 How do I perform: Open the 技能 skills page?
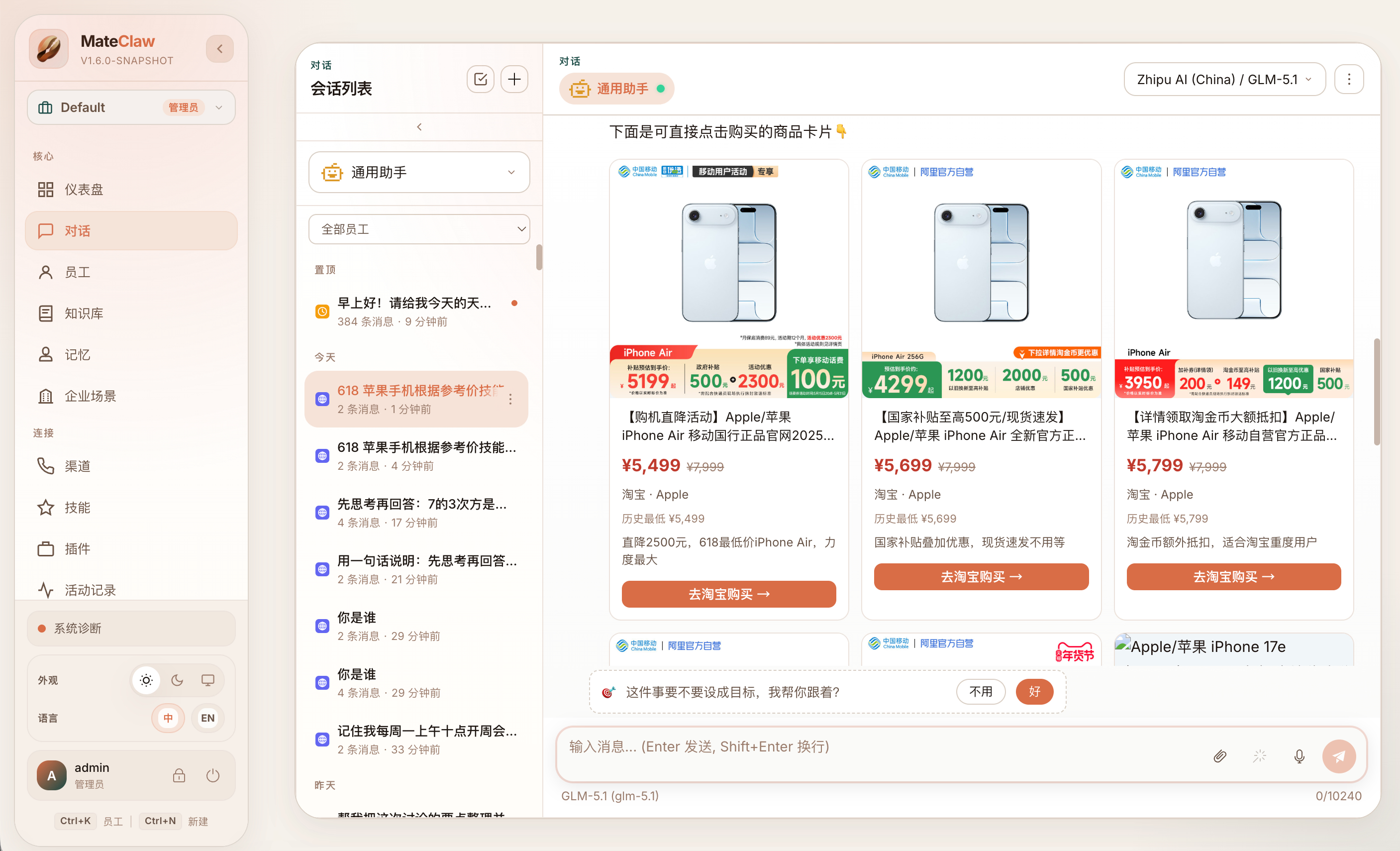[131, 508]
